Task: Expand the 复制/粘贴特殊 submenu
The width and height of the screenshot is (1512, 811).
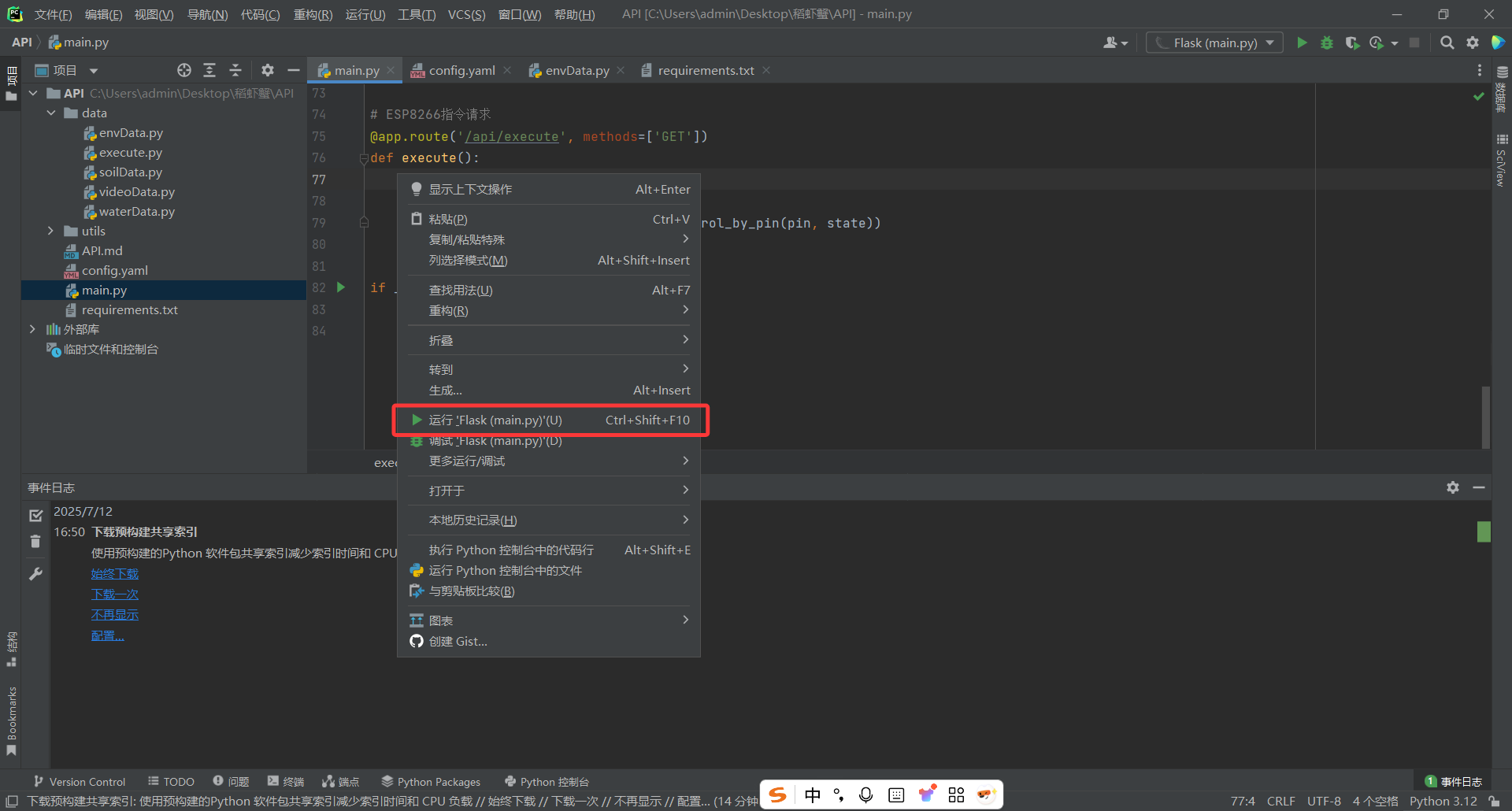Action: [x=549, y=239]
